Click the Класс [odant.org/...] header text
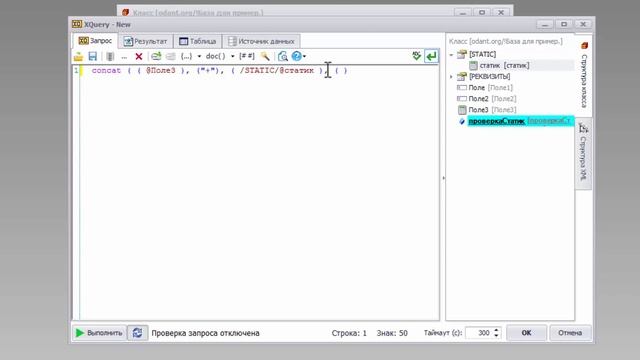This screenshot has width=640, height=360. point(505,41)
